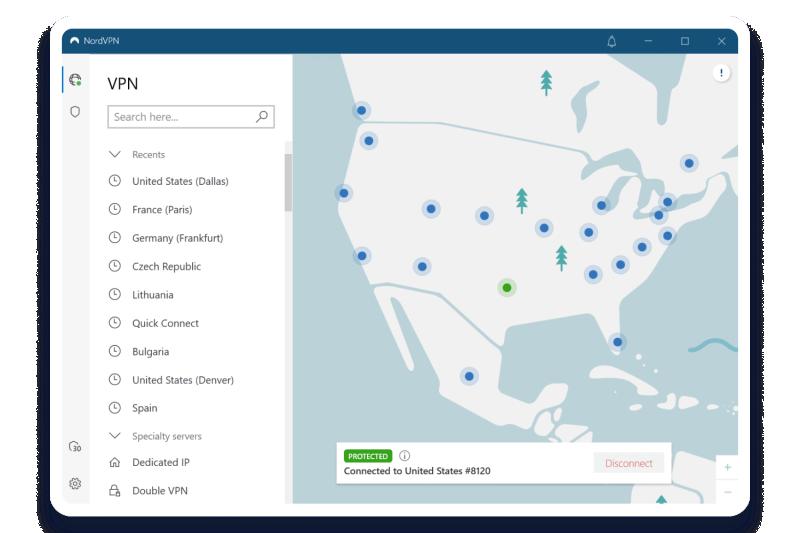
Task: Connect to France (Paris) recent
Action: [x=162, y=210]
